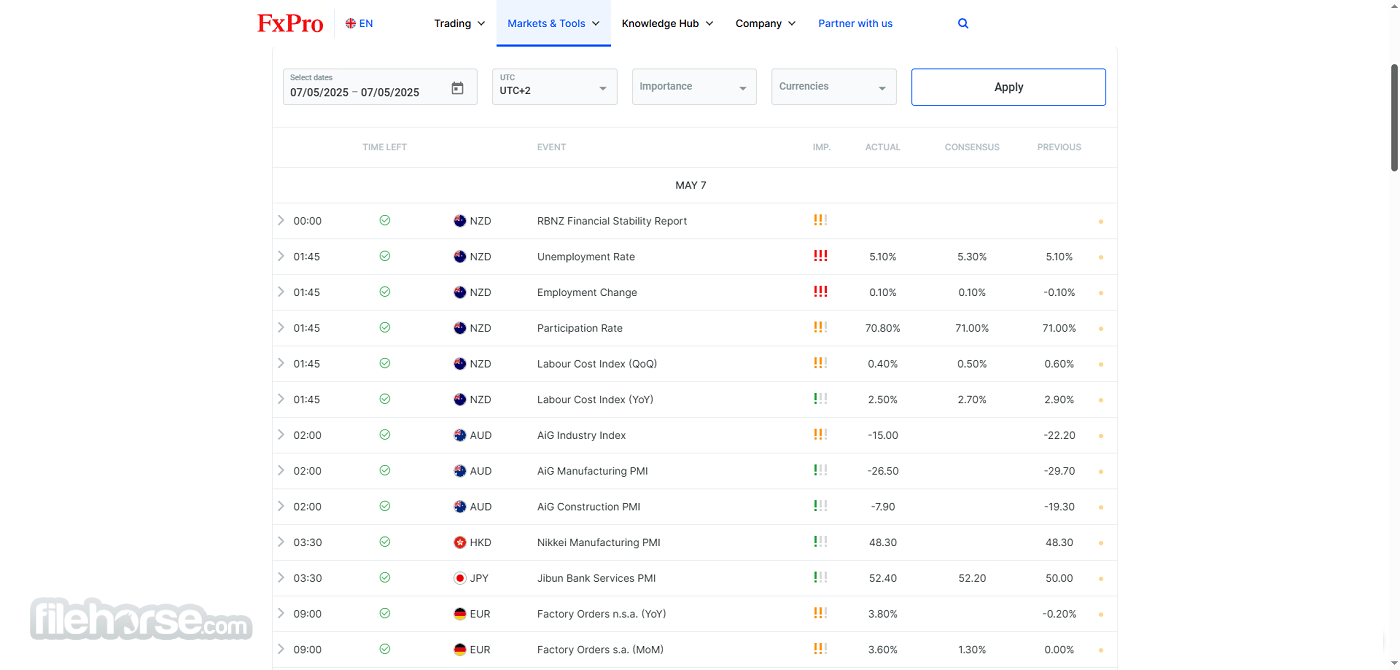The width and height of the screenshot is (1400, 670).
Task: Click importance marks for Nikkei Manufacturing PMI
Action: coord(820,542)
